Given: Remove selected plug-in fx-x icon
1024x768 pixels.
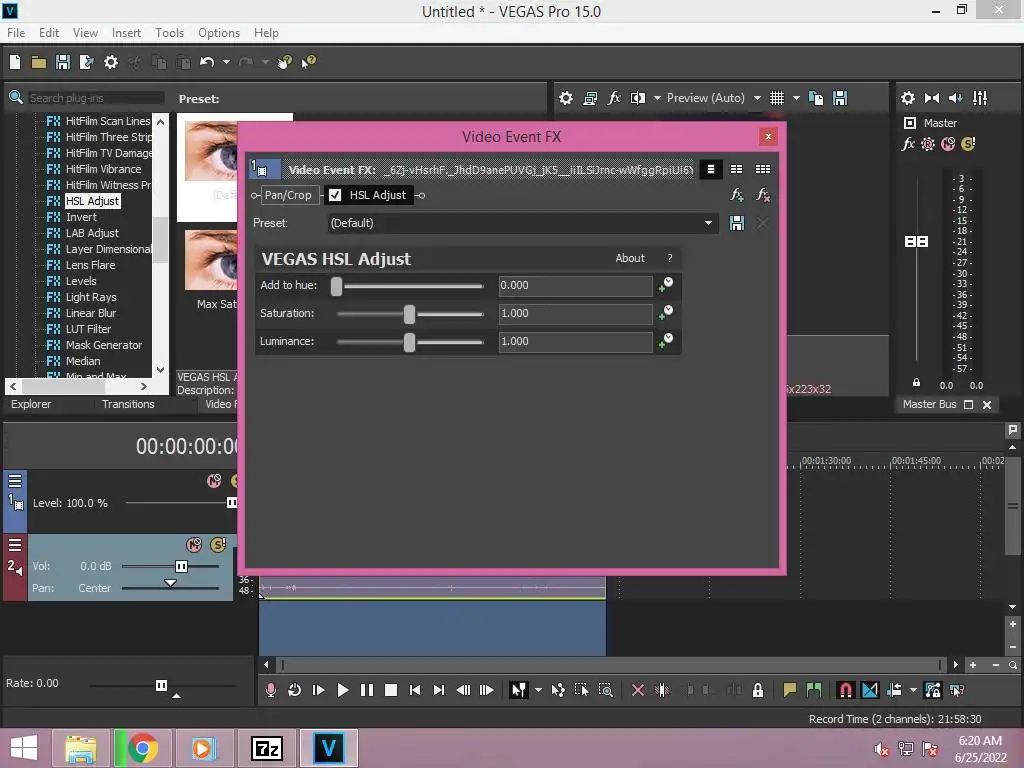Looking at the screenshot, I should coord(762,195).
